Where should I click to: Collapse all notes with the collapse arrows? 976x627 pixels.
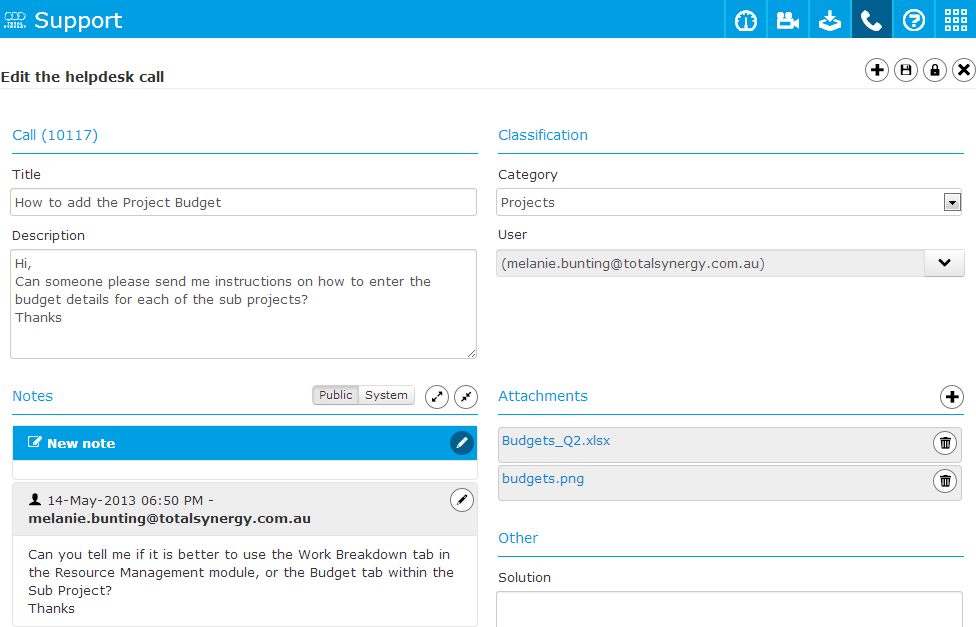point(466,397)
